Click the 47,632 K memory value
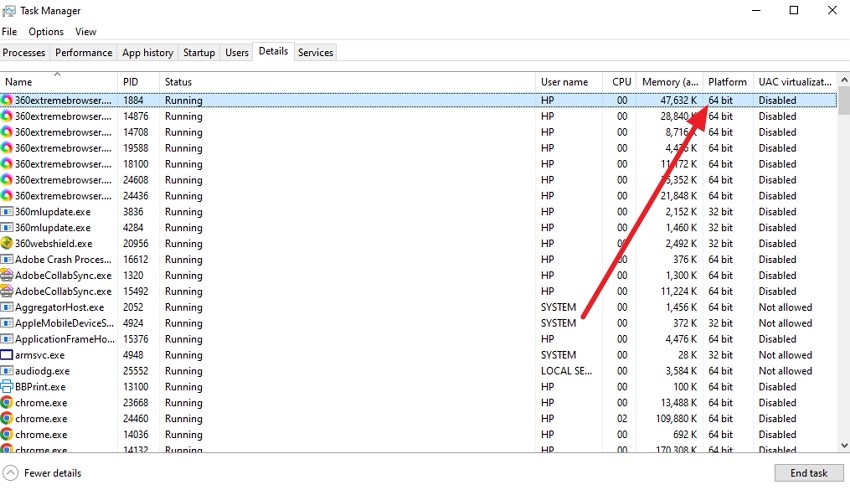The height and width of the screenshot is (490, 850). (679, 100)
